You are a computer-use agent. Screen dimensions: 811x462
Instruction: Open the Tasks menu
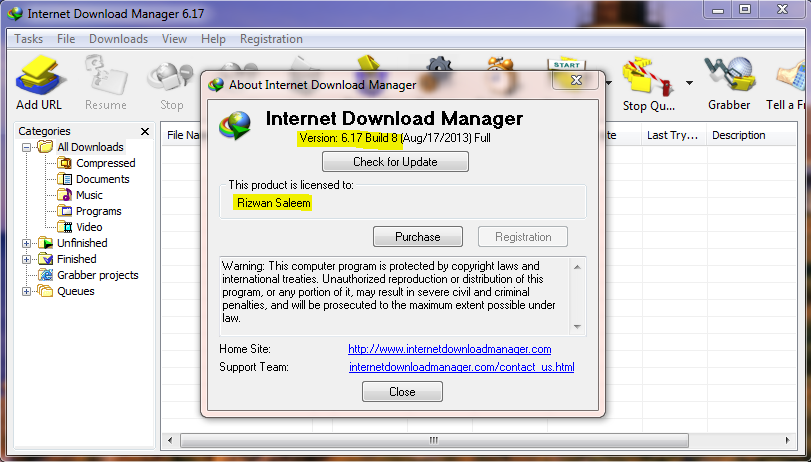click(28, 39)
